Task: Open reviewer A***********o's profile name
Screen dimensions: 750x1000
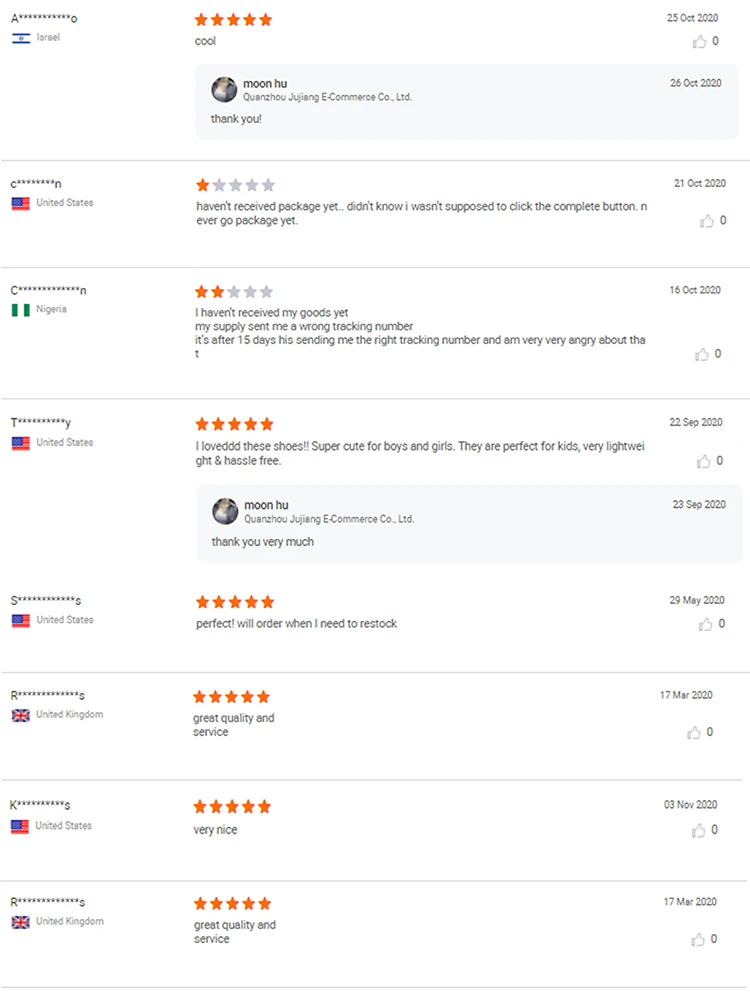Action: pos(45,19)
